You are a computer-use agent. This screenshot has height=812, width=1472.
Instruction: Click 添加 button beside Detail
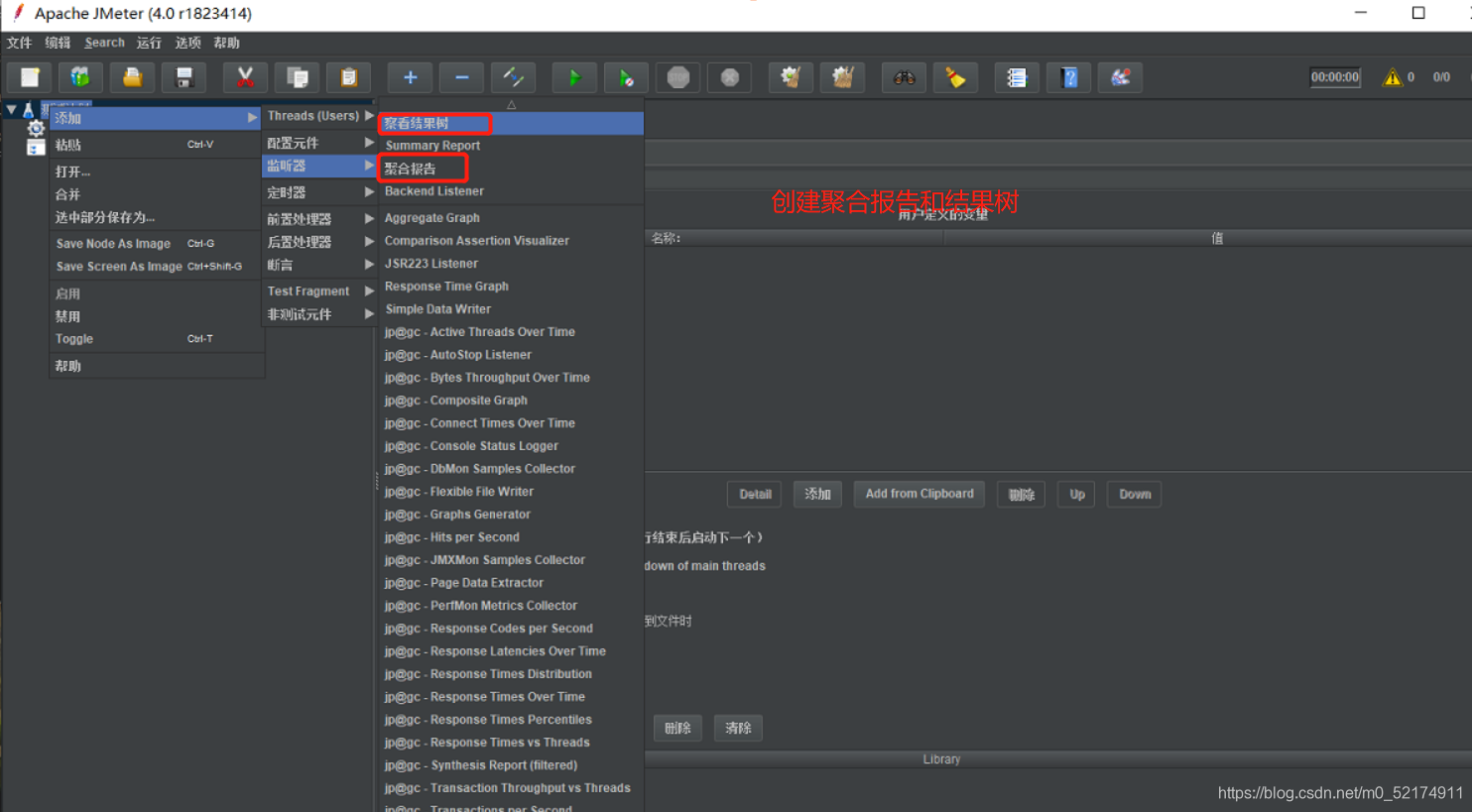point(817,494)
